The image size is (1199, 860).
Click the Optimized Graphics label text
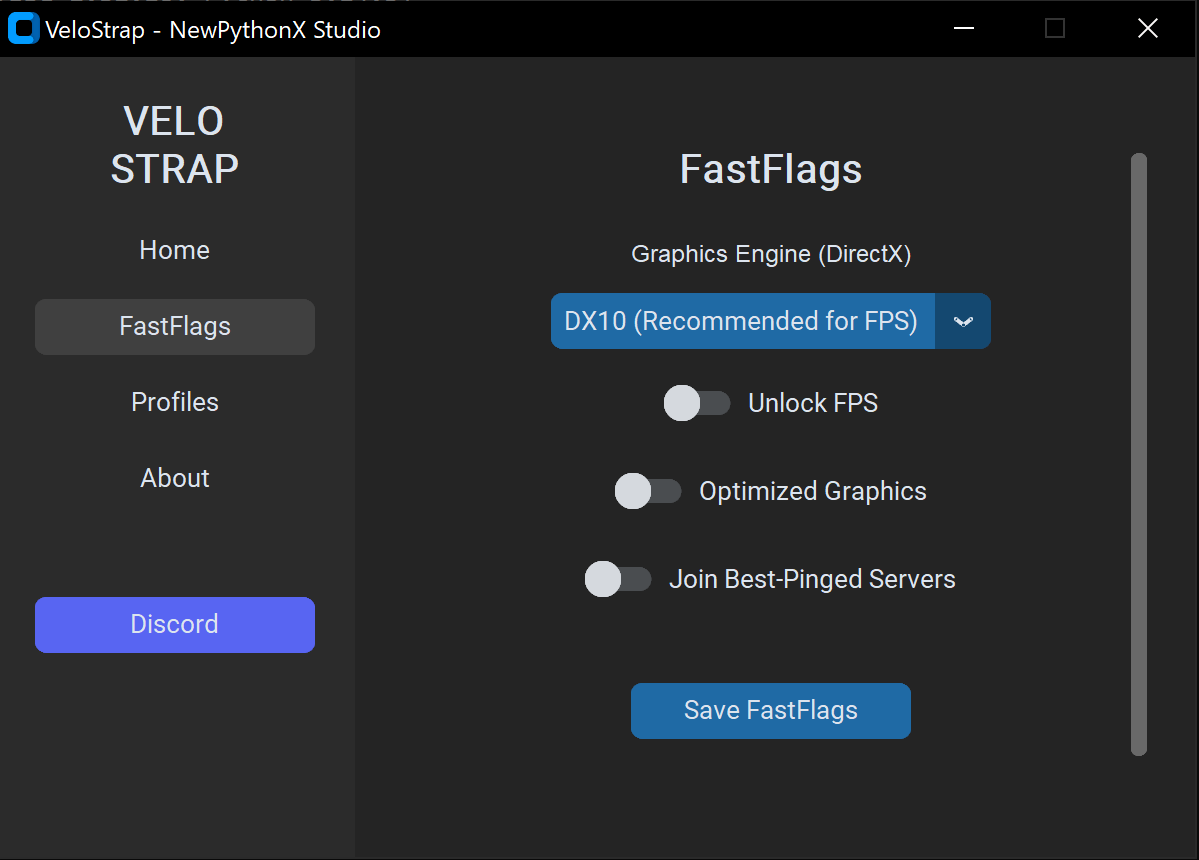point(812,491)
